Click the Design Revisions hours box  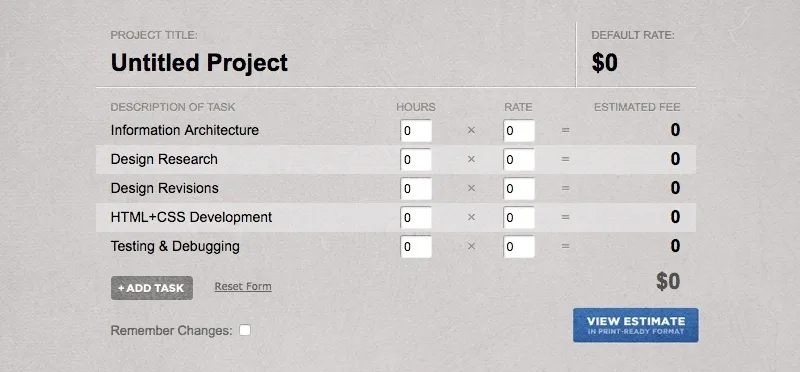tap(416, 189)
